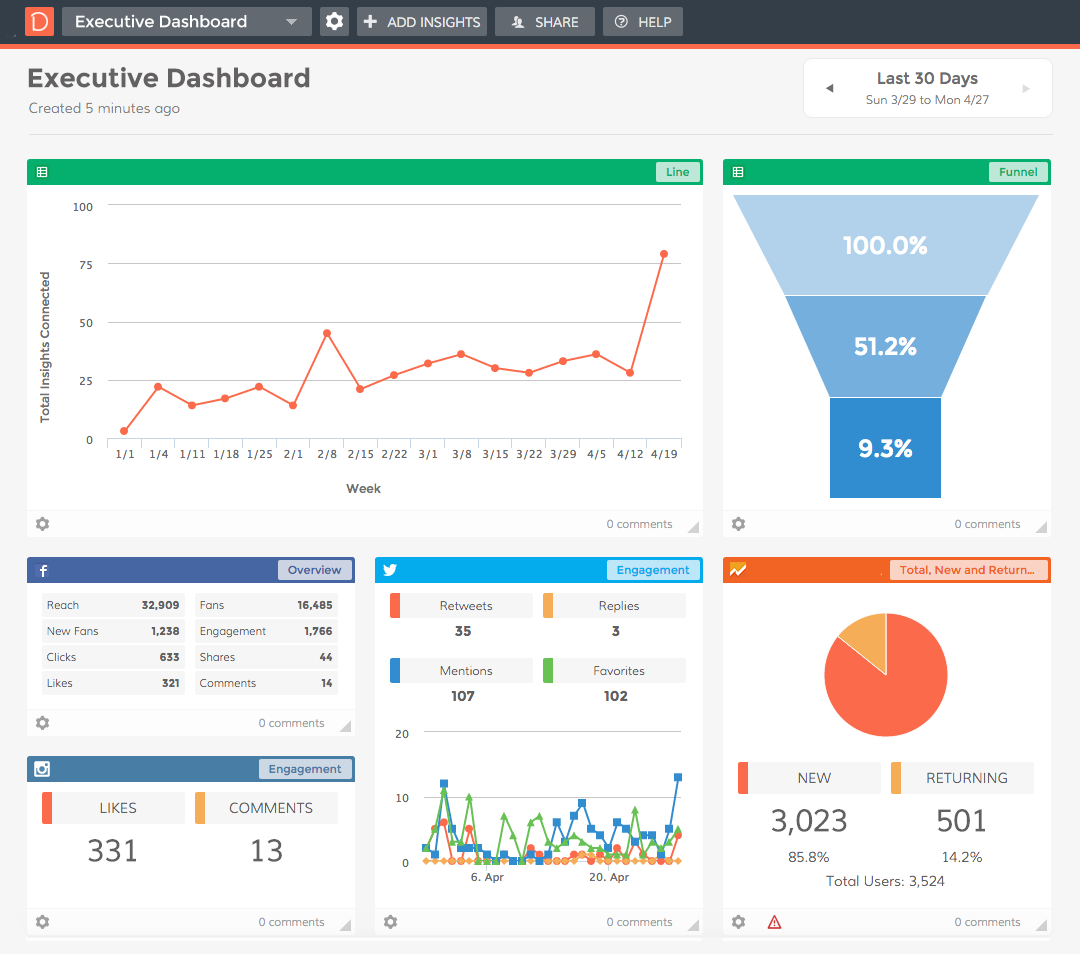Open the gear settings on the Funnel widget
Viewport: 1080px width, 954px height.
click(x=738, y=523)
